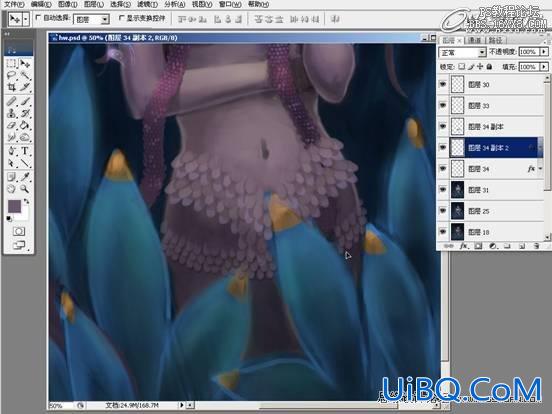Select the Paint Bucket tool
The width and height of the screenshot is (552, 414).
pos(25,125)
